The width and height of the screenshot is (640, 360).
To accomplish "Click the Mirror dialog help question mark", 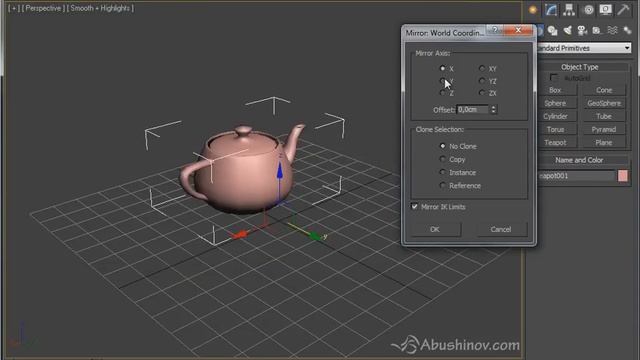I will (x=495, y=30).
